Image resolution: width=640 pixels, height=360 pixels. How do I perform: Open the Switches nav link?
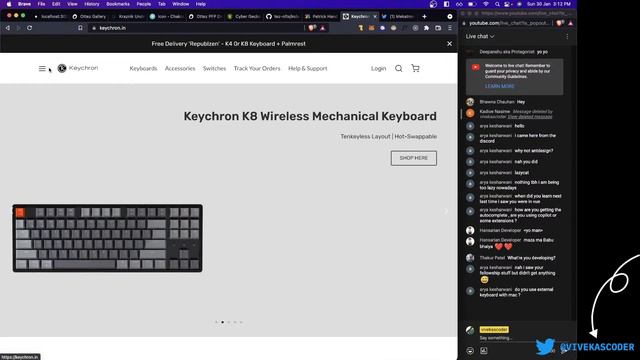[x=214, y=69]
